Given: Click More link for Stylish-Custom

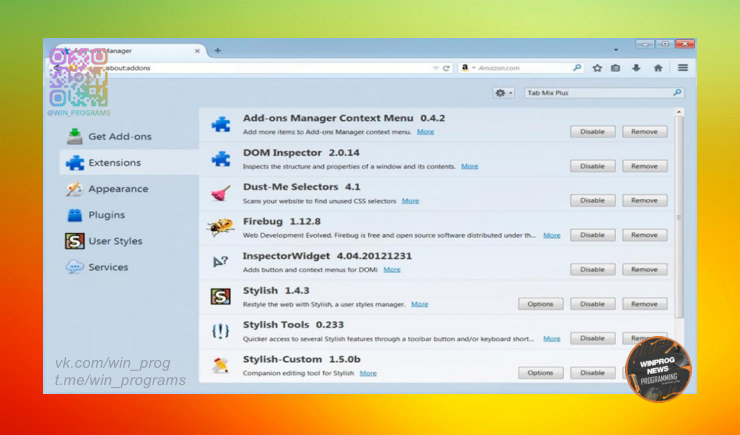Looking at the screenshot, I should [x=368, y=373].
